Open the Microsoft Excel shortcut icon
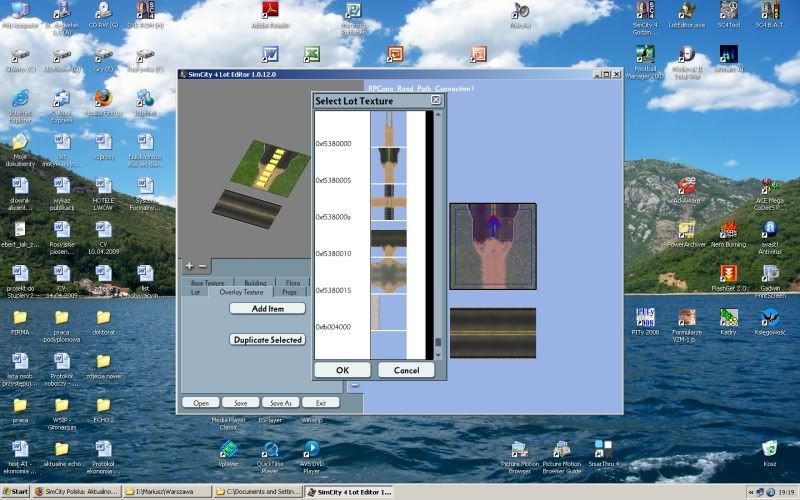 [311, 54]
